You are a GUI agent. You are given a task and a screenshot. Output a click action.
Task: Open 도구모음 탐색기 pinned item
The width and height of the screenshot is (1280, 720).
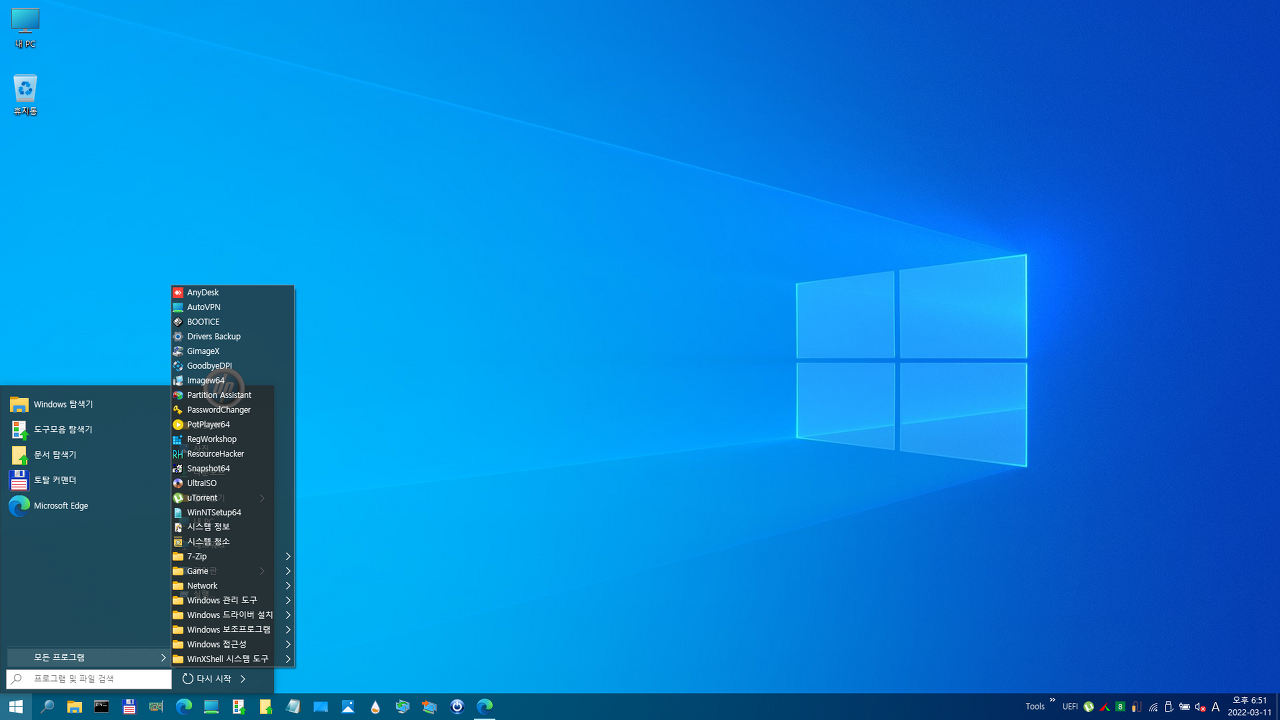87,429
